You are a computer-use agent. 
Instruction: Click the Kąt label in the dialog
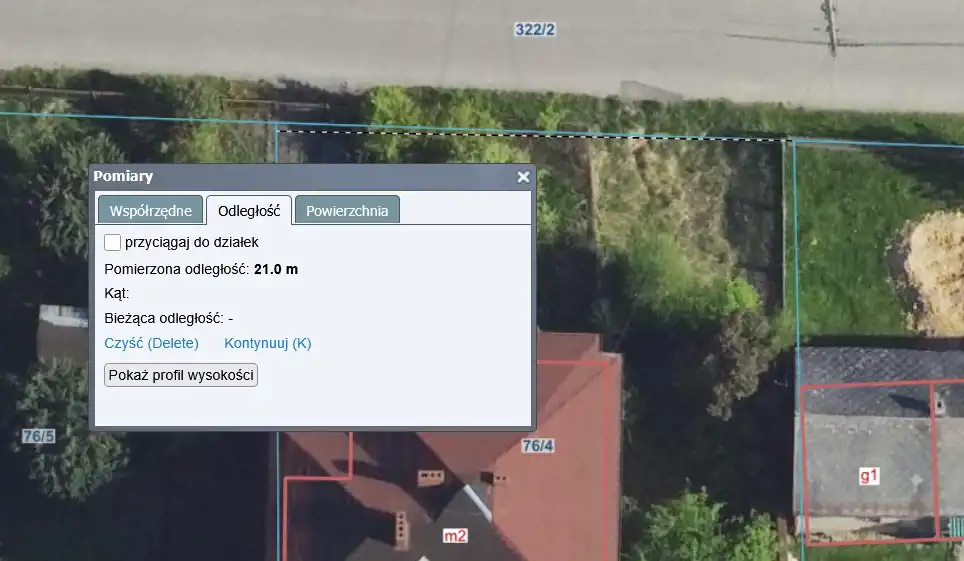coord(117,294)
